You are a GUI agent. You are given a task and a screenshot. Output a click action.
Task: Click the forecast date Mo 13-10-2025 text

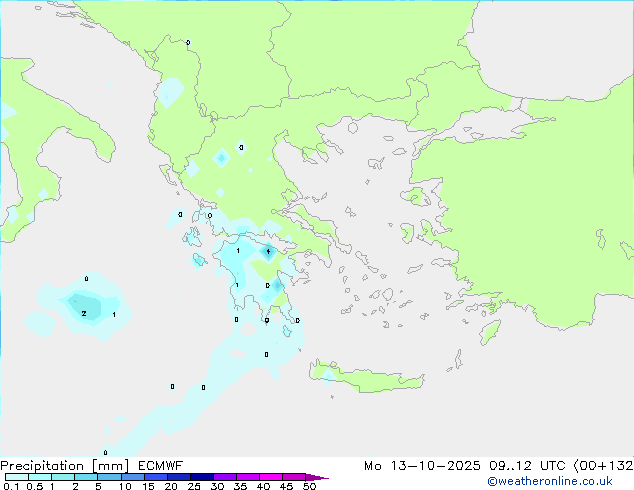pos(433,466)
